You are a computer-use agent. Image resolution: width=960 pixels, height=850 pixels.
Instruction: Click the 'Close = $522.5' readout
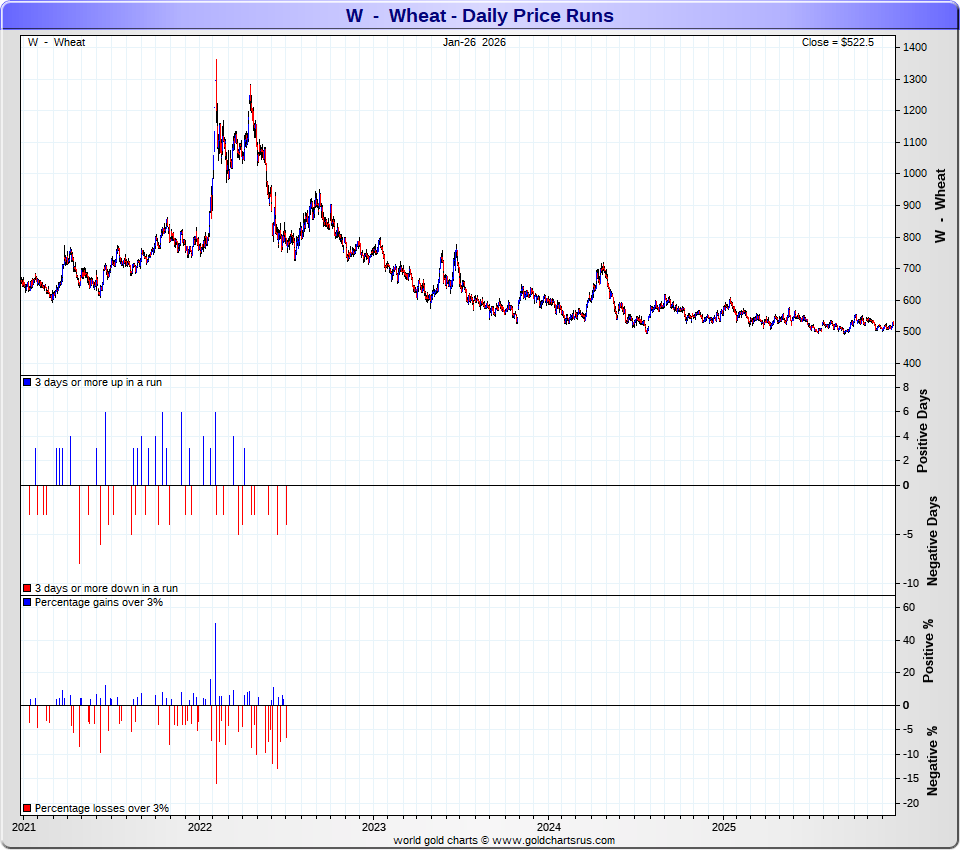tap(838, 42)
